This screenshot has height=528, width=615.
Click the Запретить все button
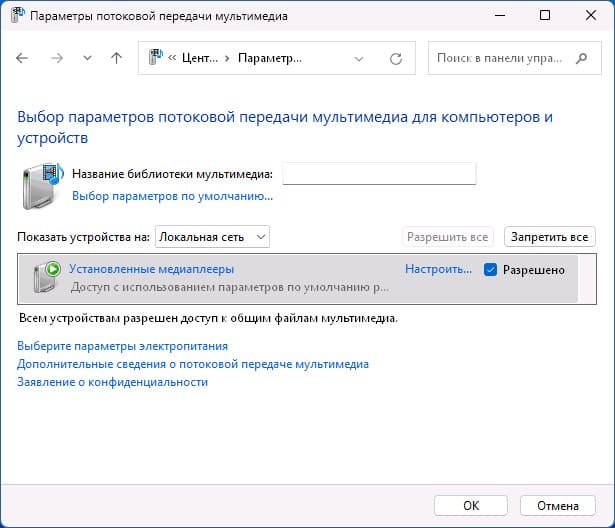pyautogui.click(x=549, y=237)
